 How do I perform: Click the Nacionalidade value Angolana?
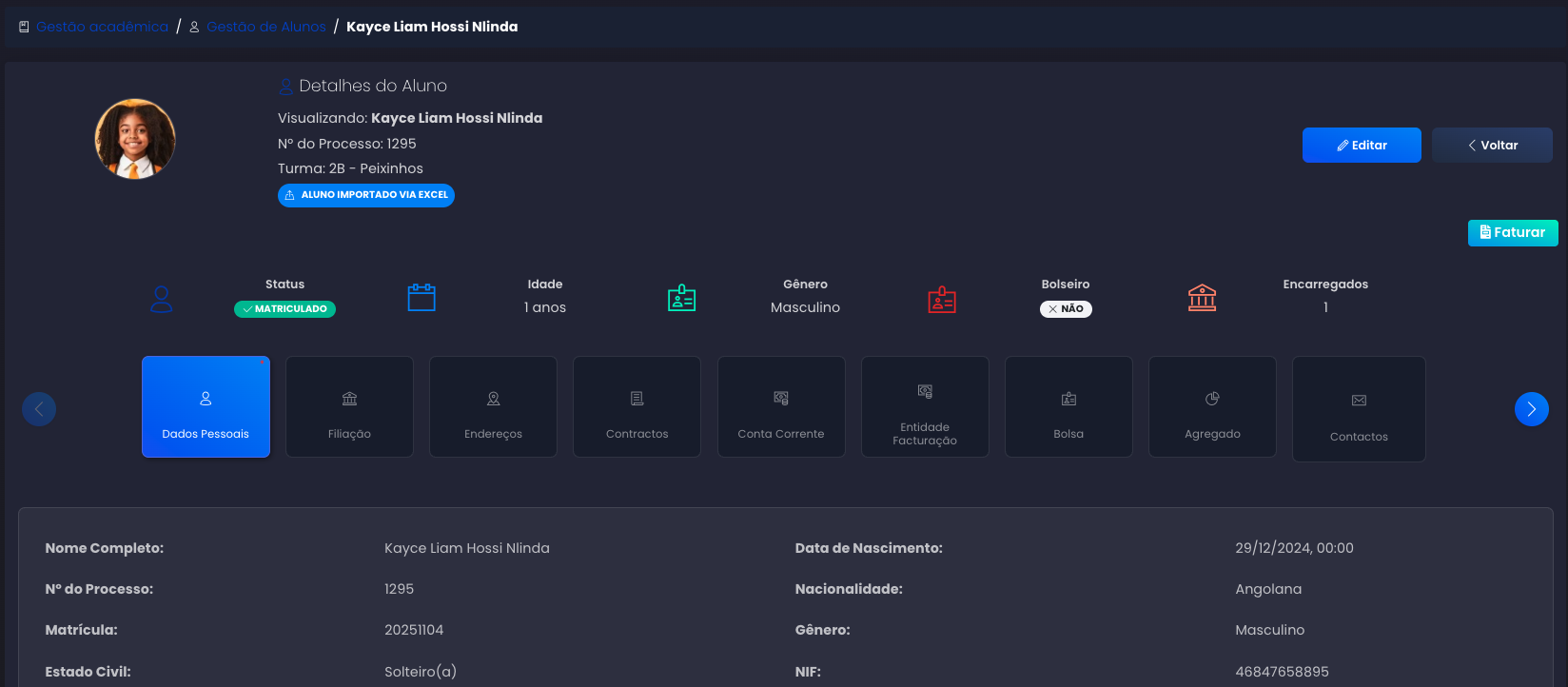click(x=1268, y=589)
